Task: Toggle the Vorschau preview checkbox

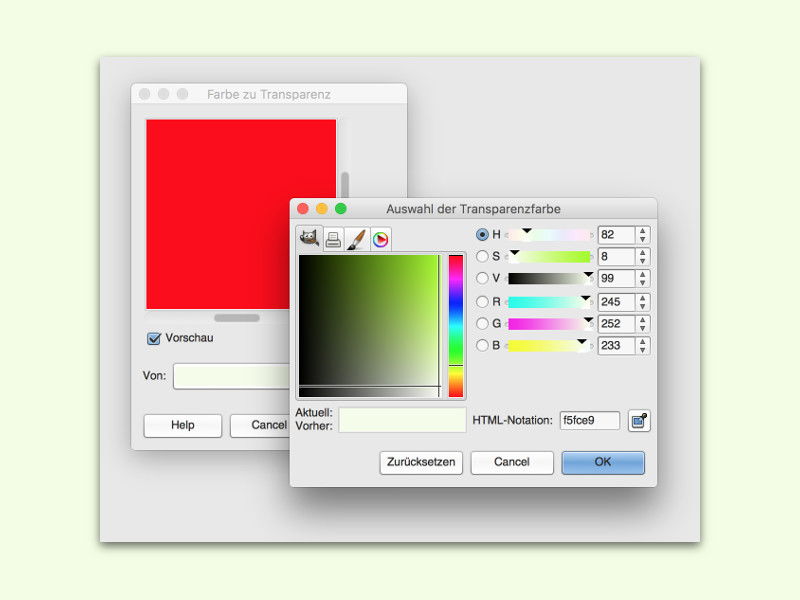Action: click(154, 338)
